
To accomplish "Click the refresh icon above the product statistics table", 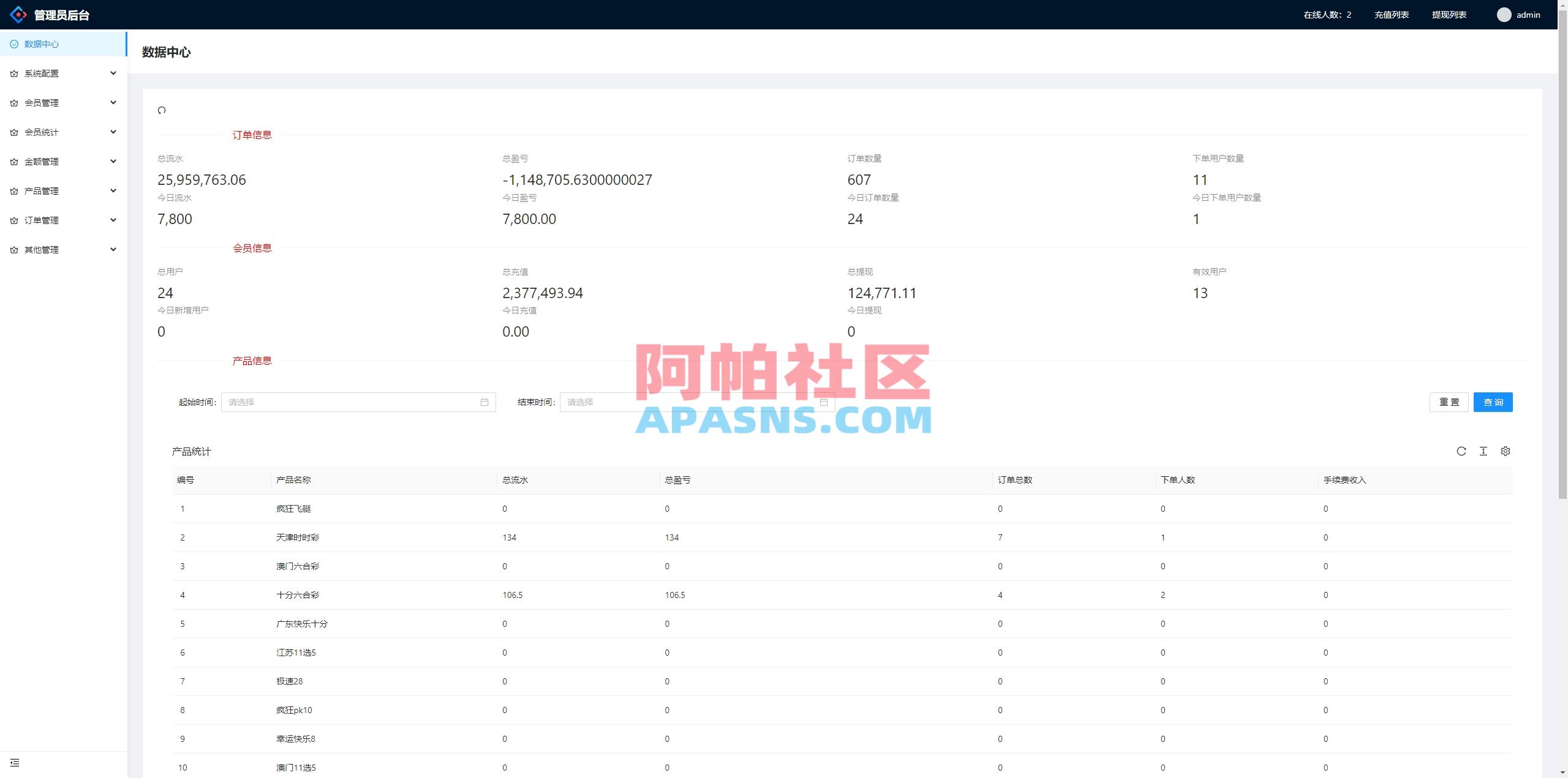I will click(1463, 451).
